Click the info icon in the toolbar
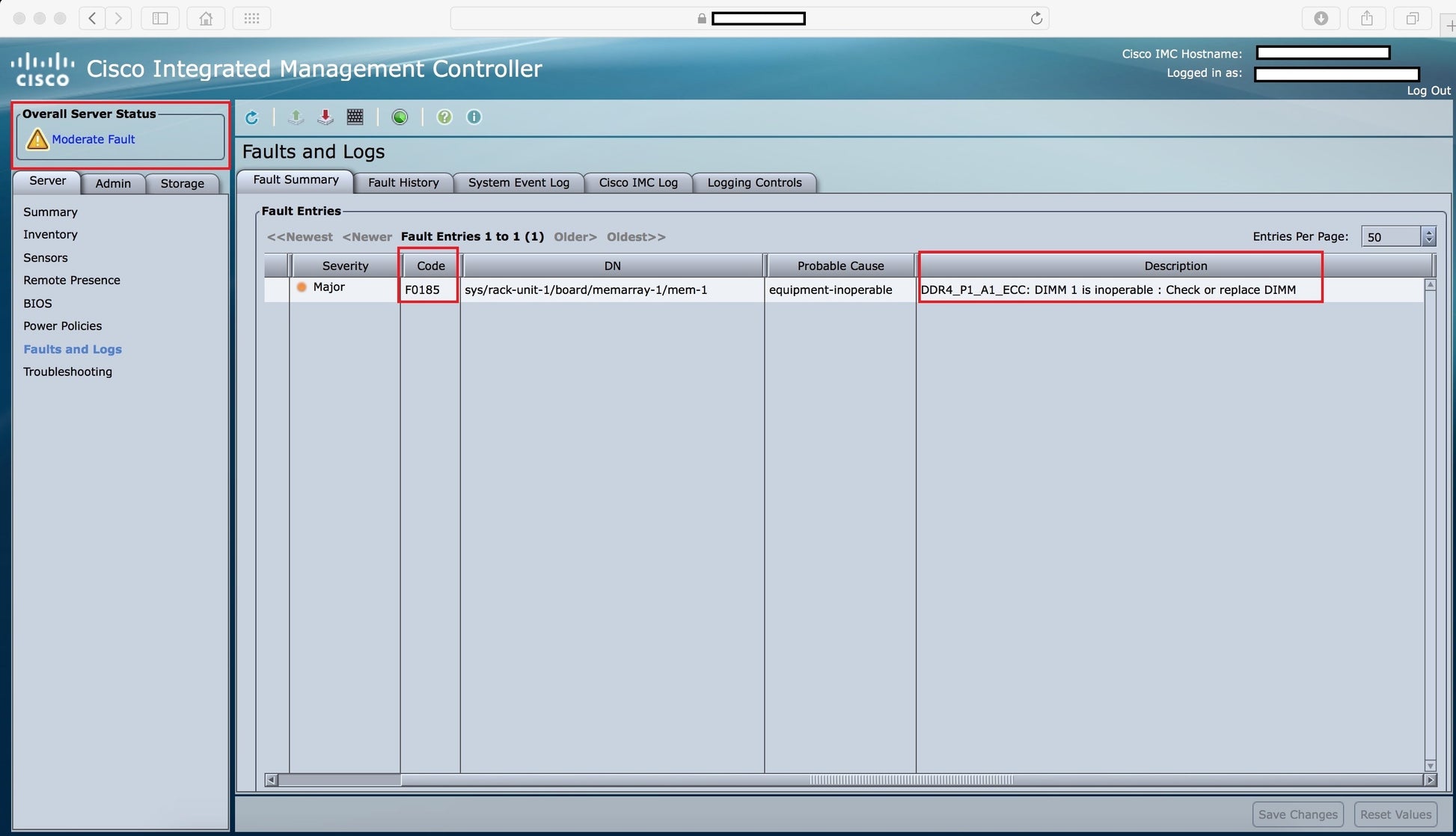The image size is (1456, 836). coord(474,117)
